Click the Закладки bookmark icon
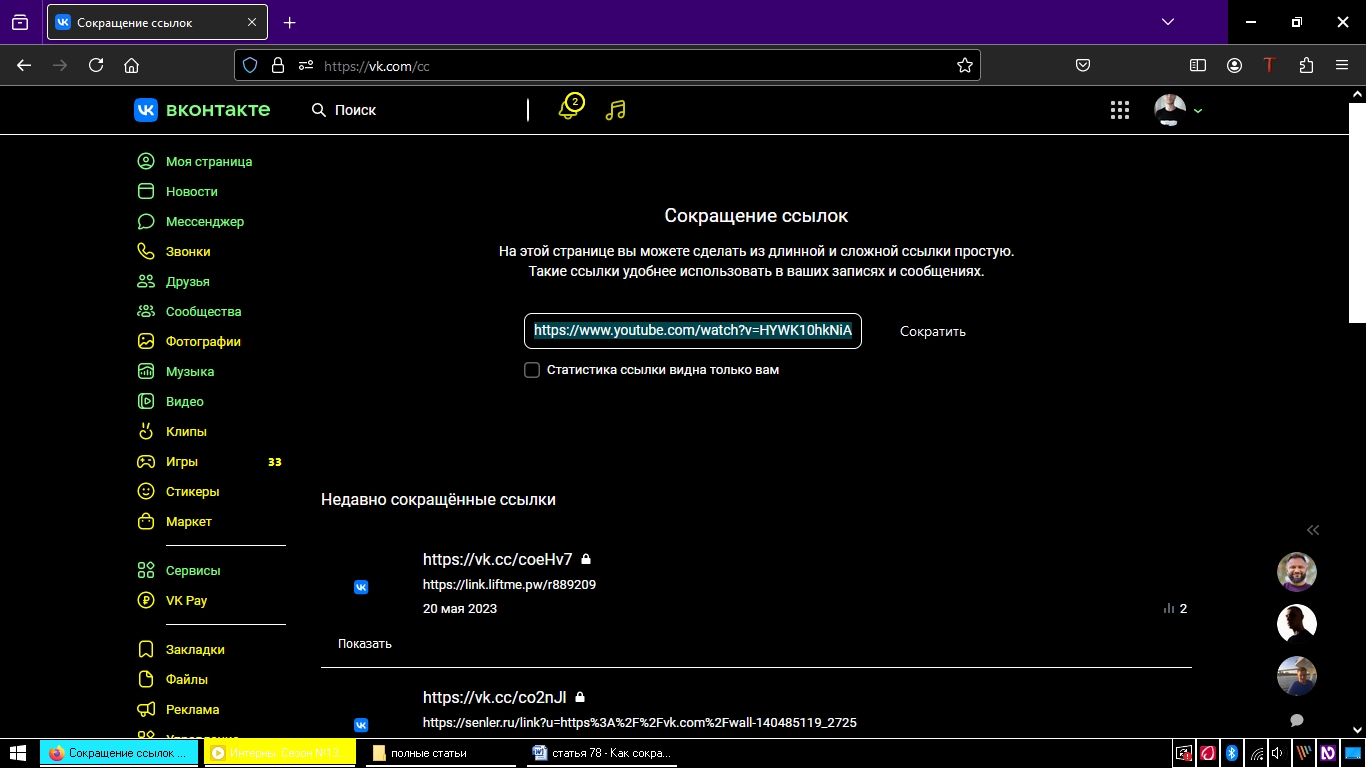Viewport: 1366px width, 768px height. click(x=146, y=649)
